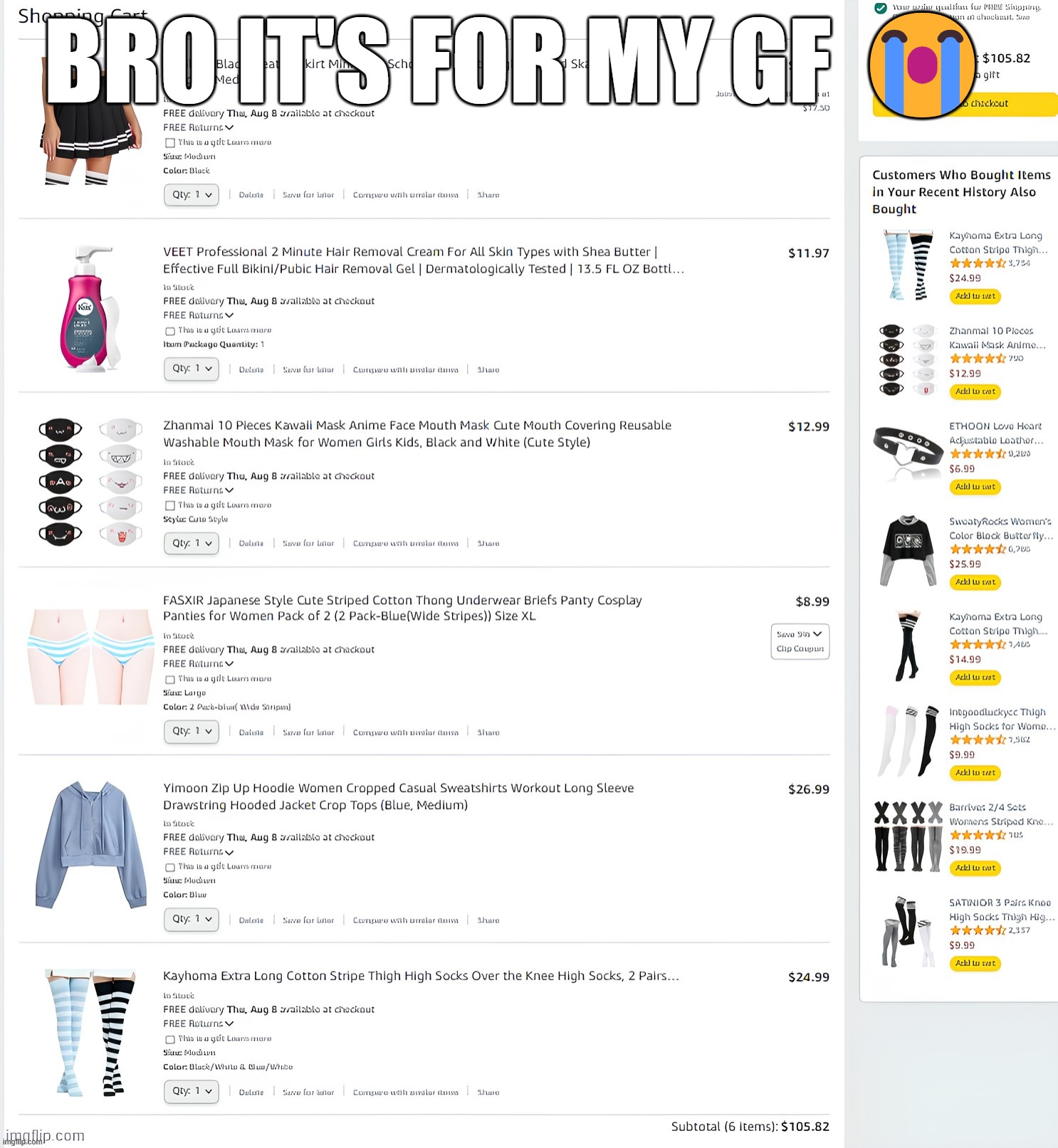The height and width of the screenshot is (1148, 1058).
Task: Compare FASXIR panties with similar items
Action: [406, 732]
